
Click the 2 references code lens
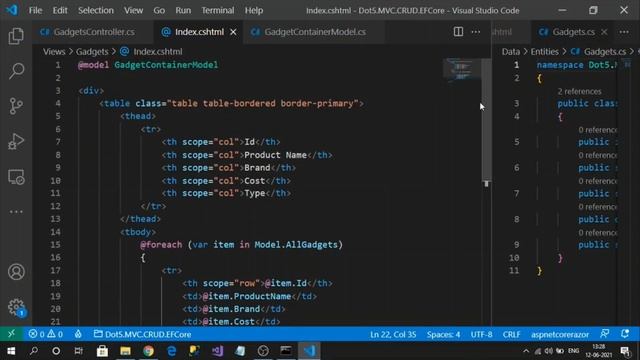(579, 91)
